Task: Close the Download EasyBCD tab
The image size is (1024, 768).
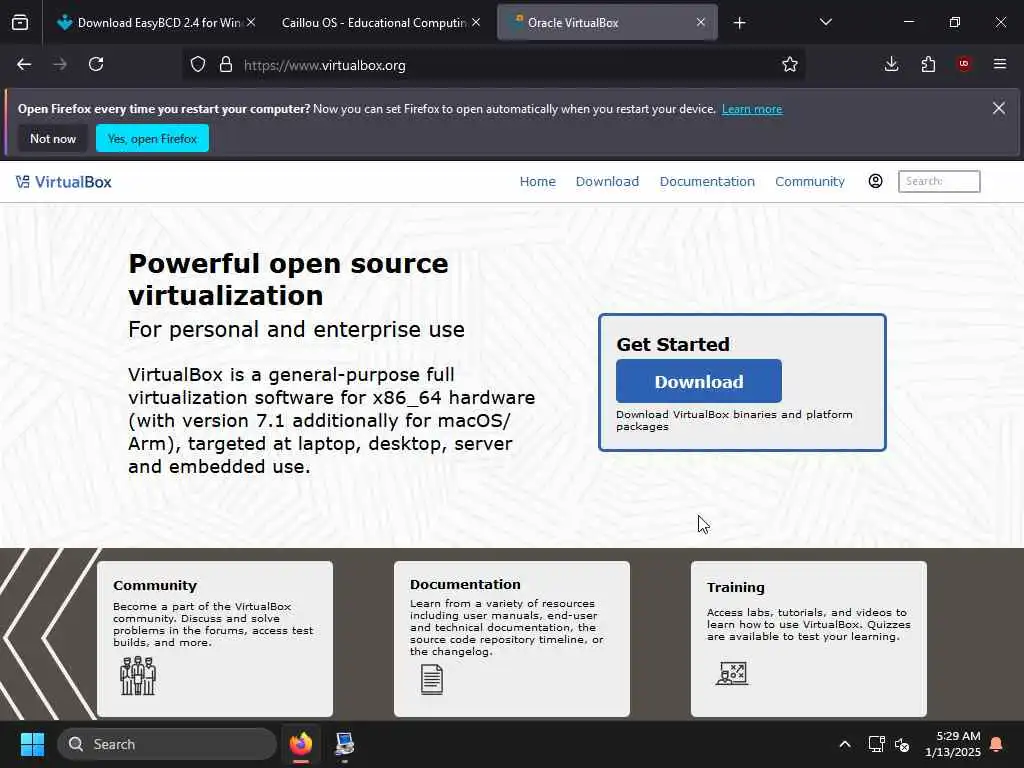Action: [x=251, y=22]
